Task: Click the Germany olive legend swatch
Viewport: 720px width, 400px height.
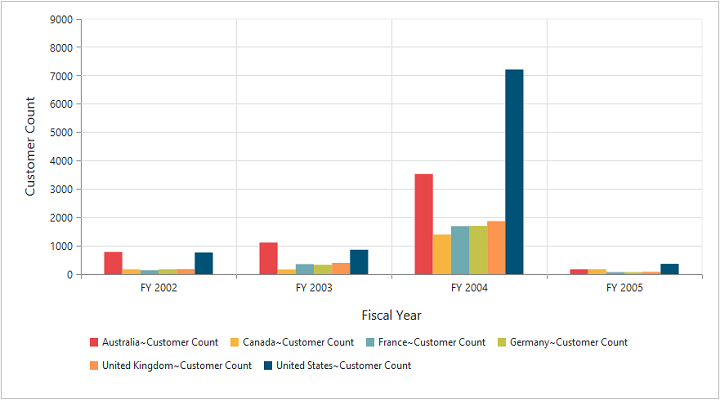Action: (501, 343)
